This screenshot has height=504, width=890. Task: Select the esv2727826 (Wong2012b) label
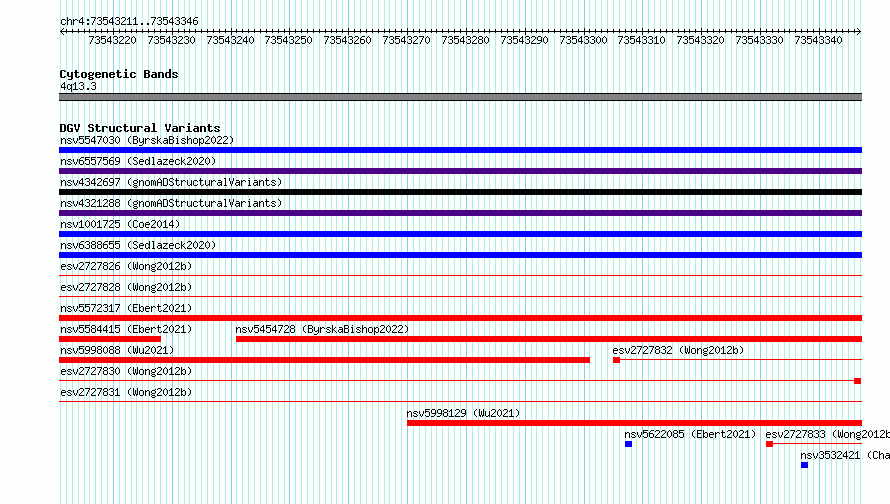tap(126, 266)
